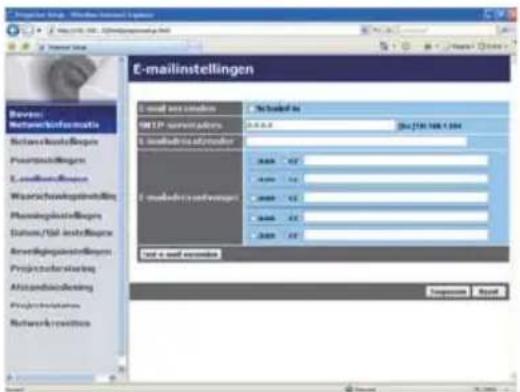Open Netwerk resetten in the sidebar

point(50,323)
